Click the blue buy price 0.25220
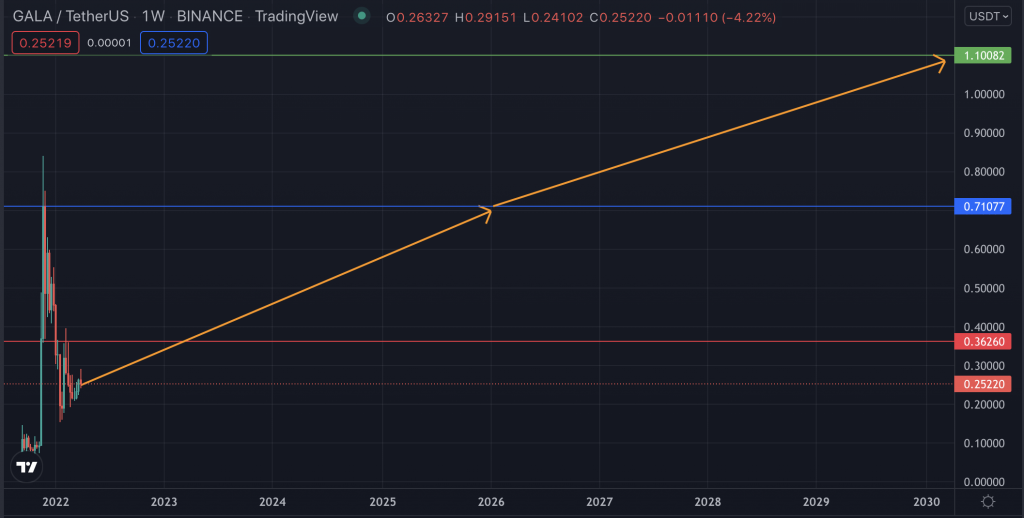1024x518 pixels. (x=174, y=43)
